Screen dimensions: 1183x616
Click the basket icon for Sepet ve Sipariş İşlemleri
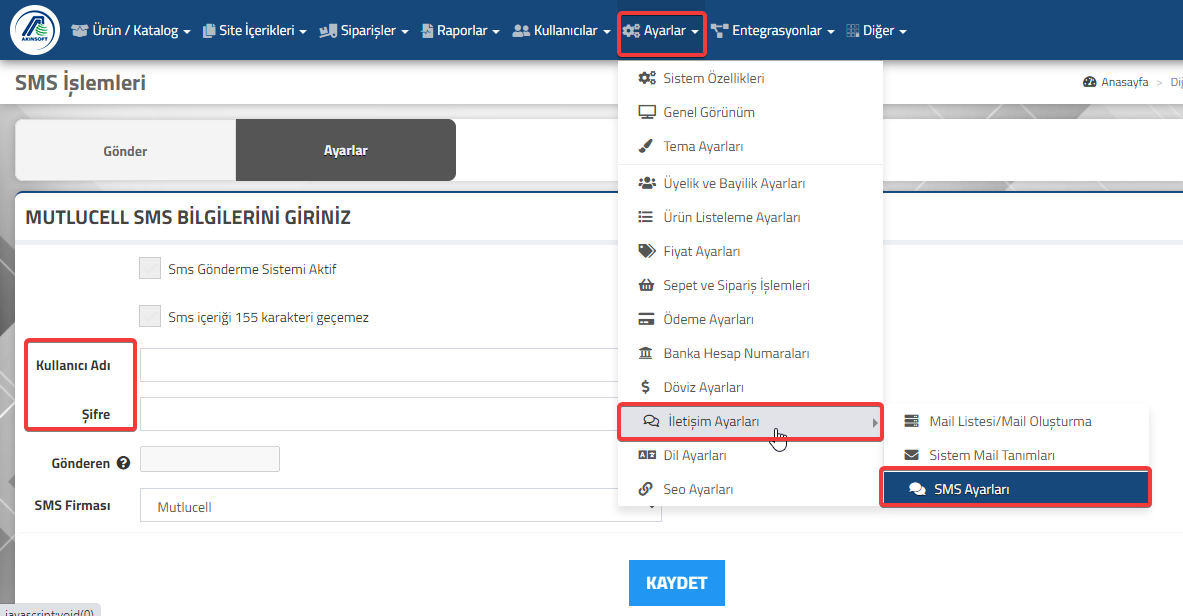pyautogui.click(x=646, y=285)
